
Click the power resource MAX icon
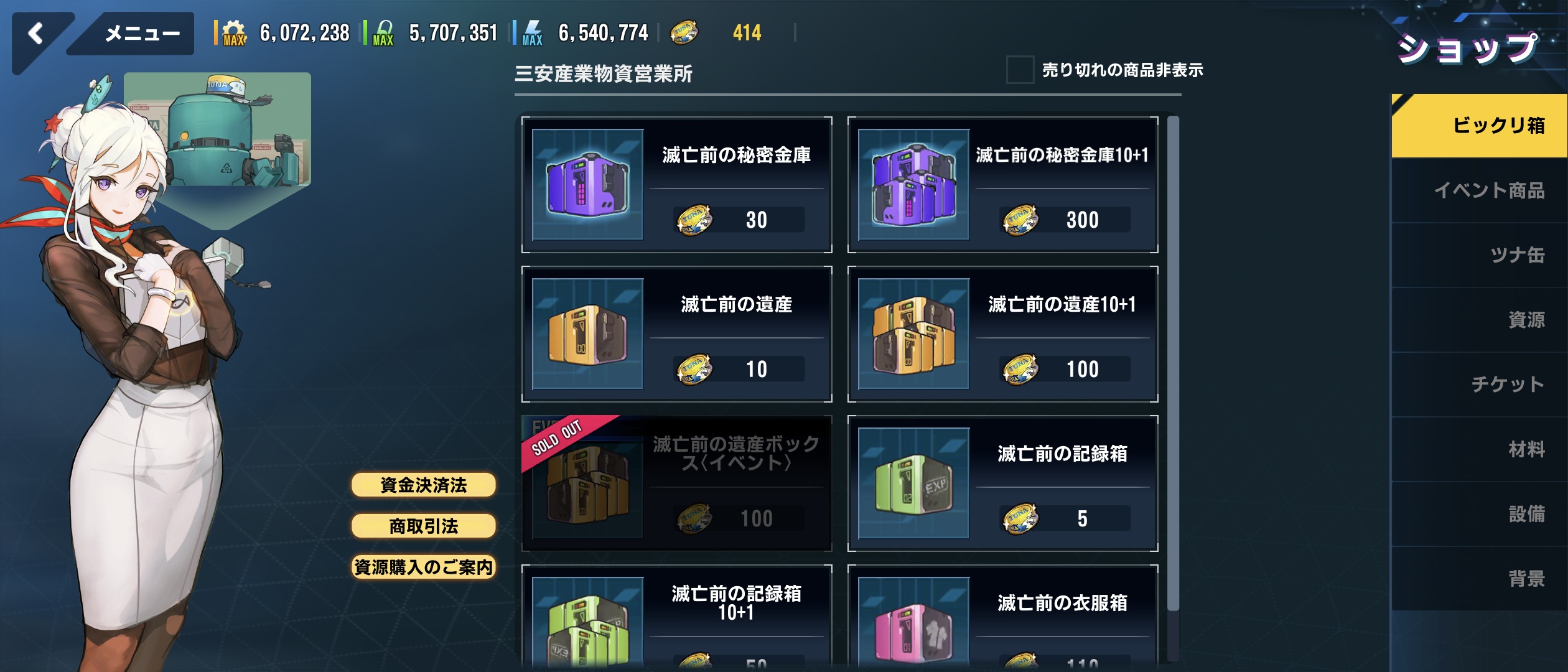pyautogui.click(x=533, y=32)
